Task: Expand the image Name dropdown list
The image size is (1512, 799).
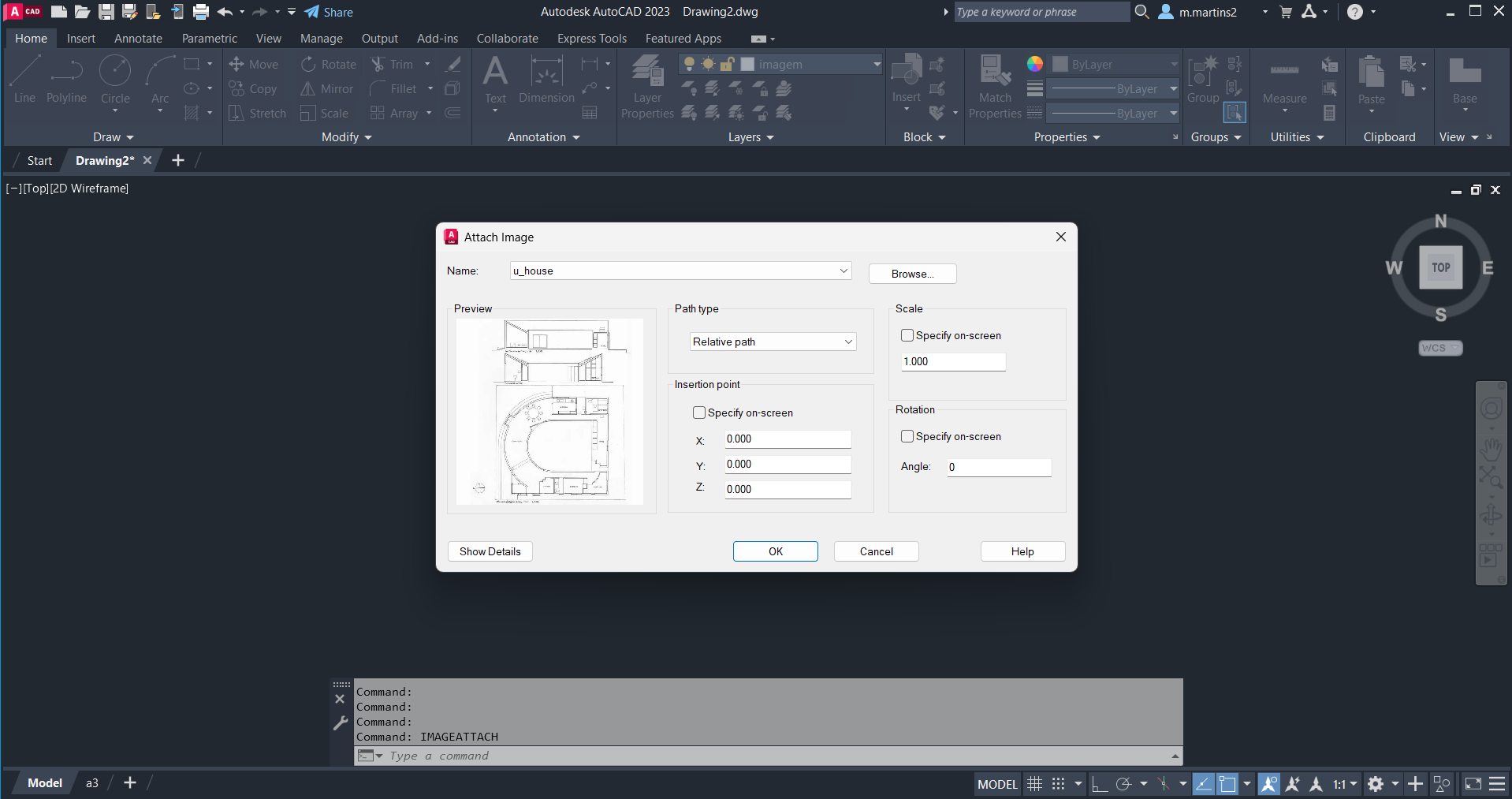Action: click(x=844, y=271)
